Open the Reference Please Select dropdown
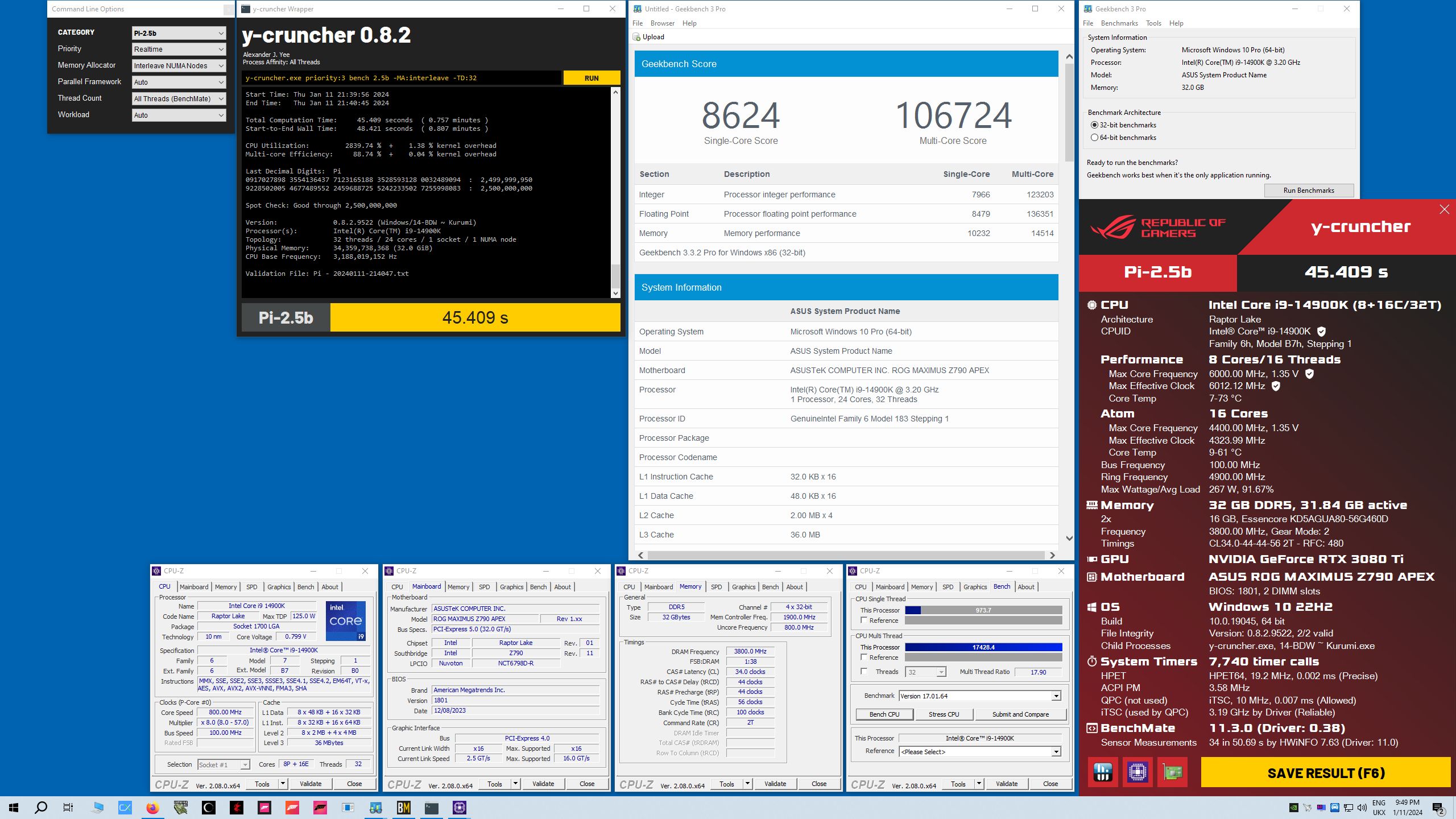1456x819 pixels. [980, 752]
